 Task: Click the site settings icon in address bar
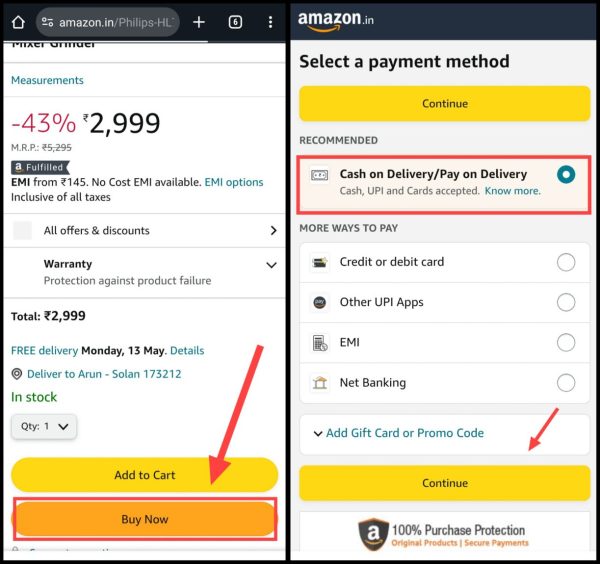tap(47, 22)
